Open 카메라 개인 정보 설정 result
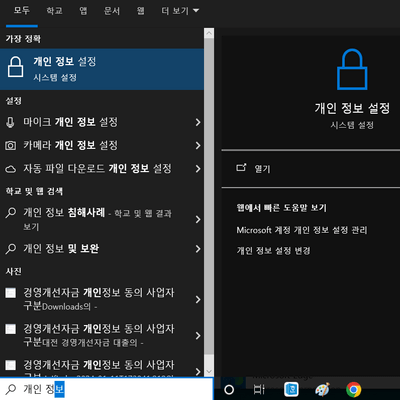The image size is (400, 400). point(102,145)
